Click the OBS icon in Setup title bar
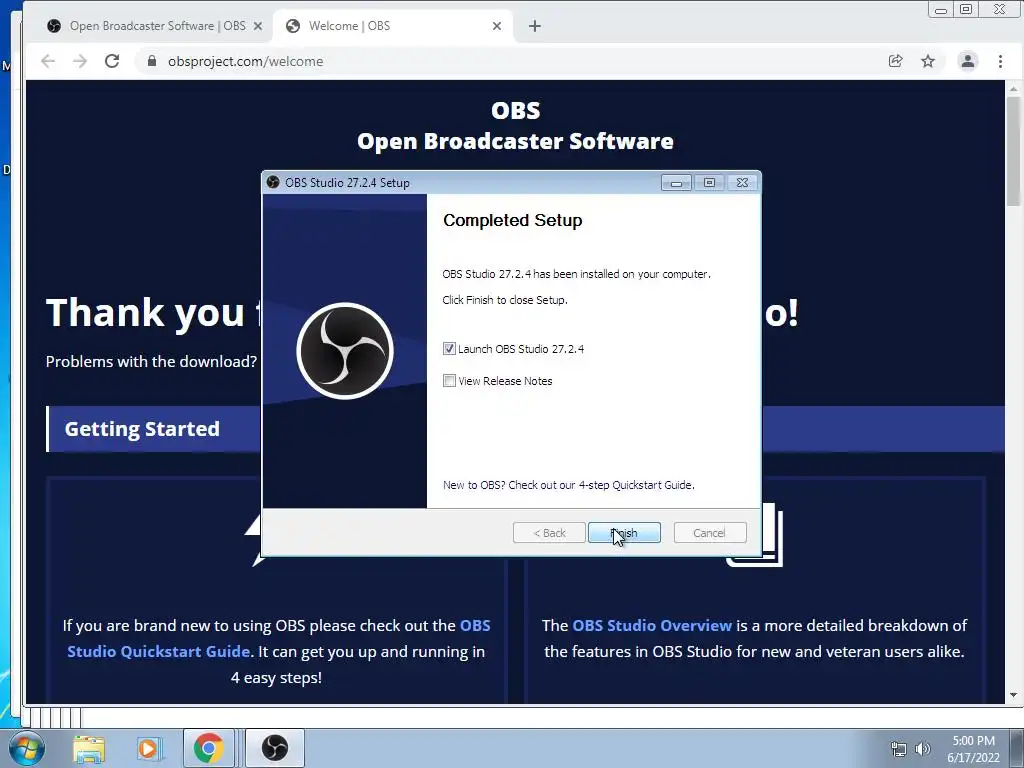The image size is (1024, 768). tap(273, 182)
